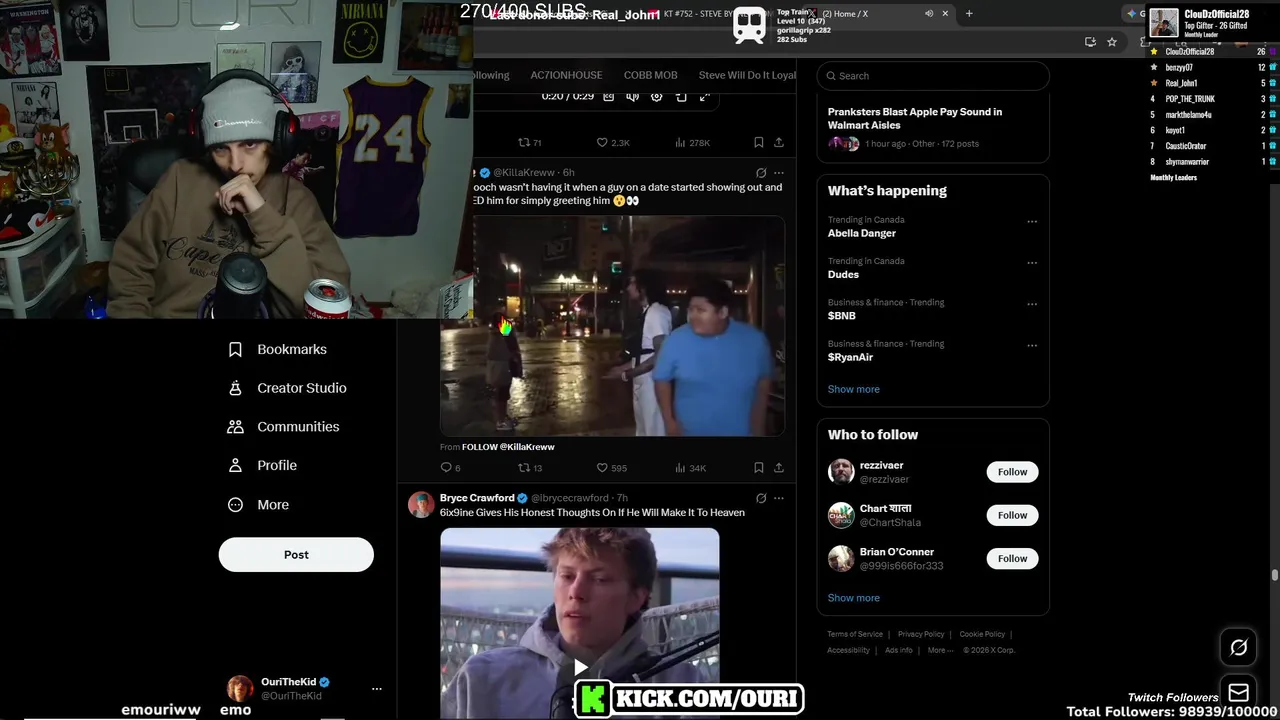Open Creator Studio in the sidebar
Screen dimensions: 1280x720
(x=288, y=388)
